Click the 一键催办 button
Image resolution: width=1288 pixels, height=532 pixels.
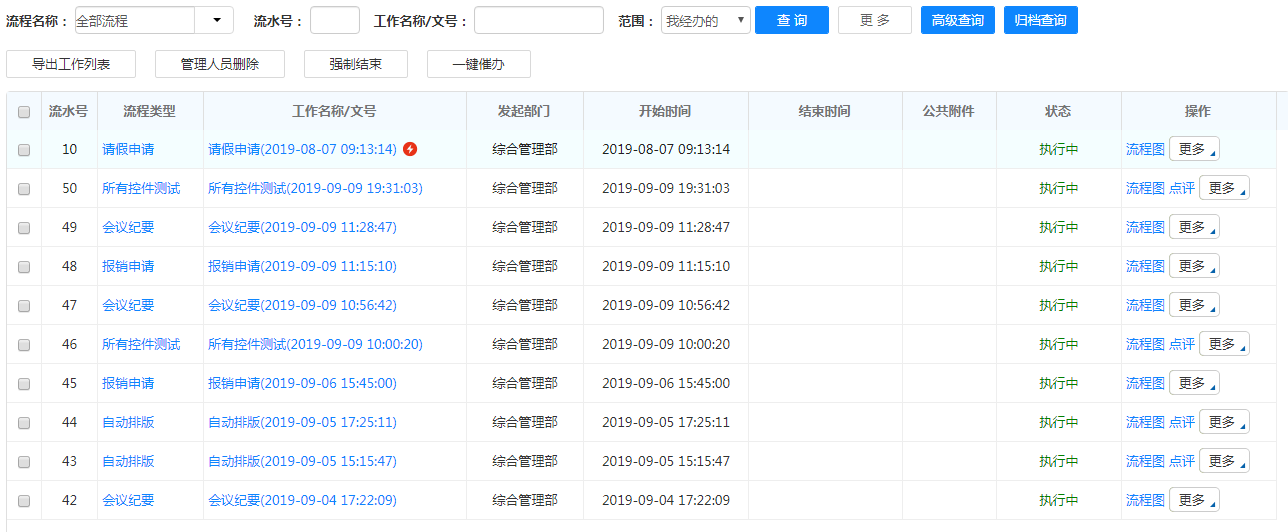(478, 64)
